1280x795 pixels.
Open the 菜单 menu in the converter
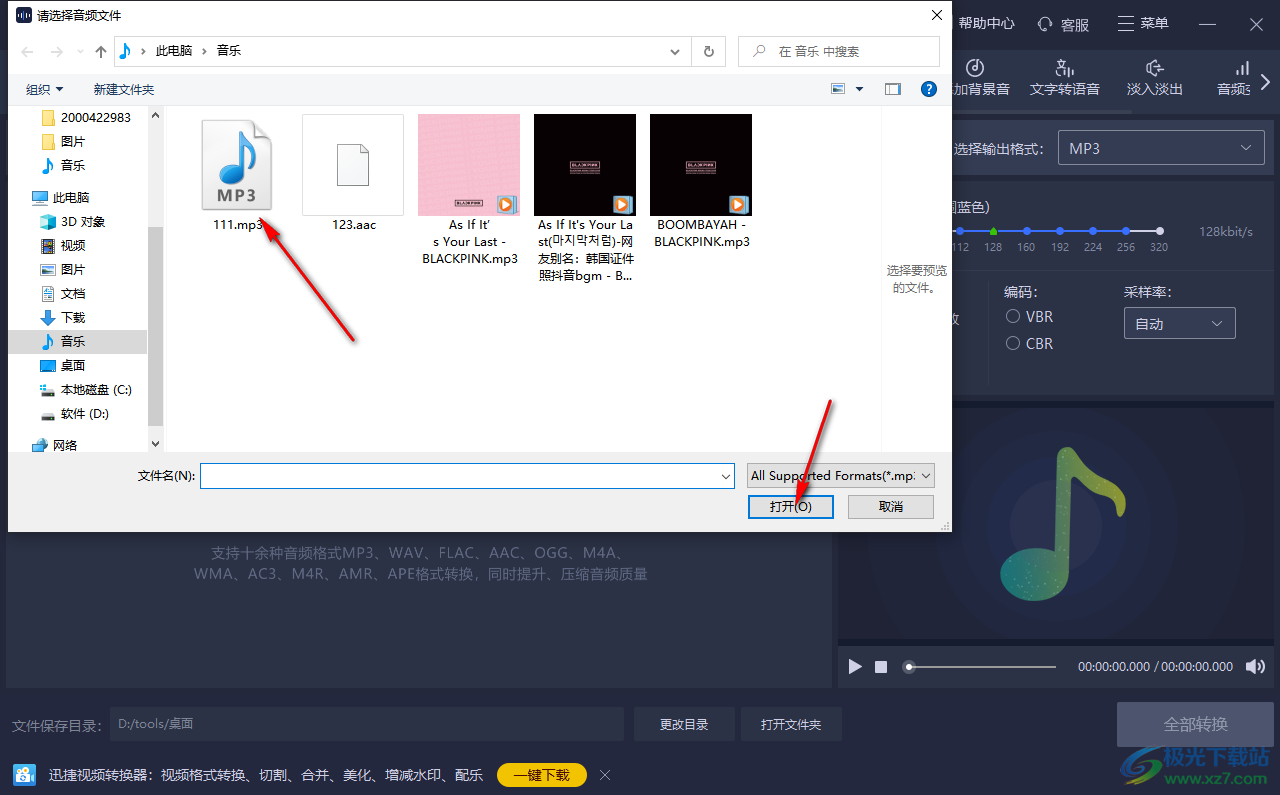coord(1143,24)
